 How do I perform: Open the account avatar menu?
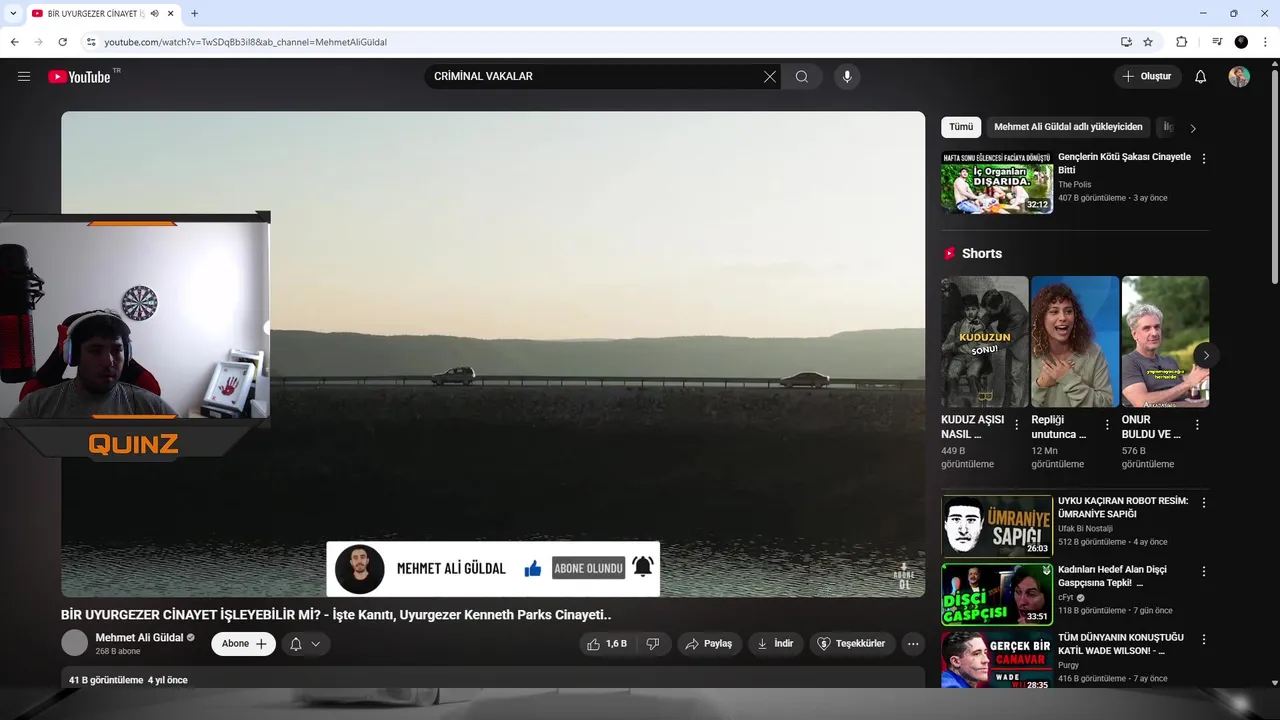click(x=1239, y=77)
